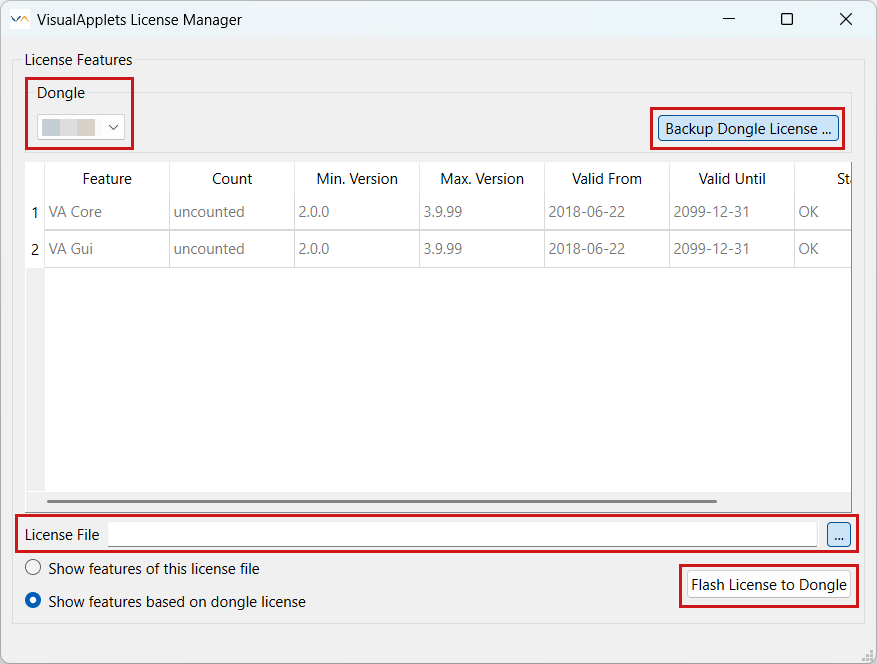
Task: Click Backup Dongle License button
Action: (748, 129)
